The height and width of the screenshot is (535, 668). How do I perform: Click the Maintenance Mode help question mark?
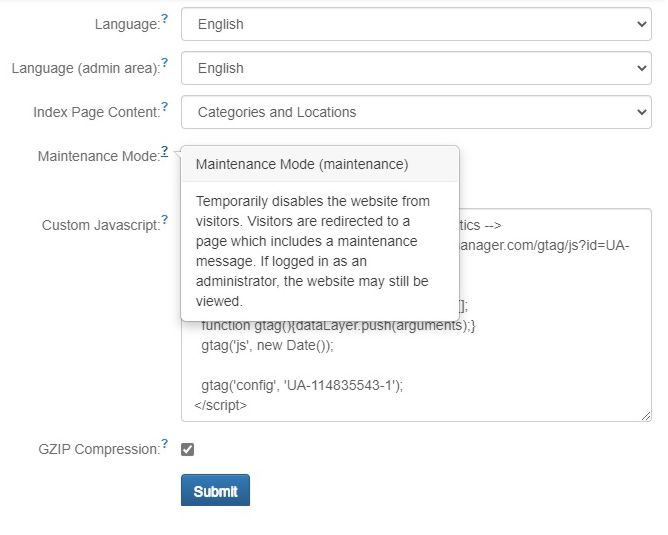pyautogui.click(x=164, y=151)
